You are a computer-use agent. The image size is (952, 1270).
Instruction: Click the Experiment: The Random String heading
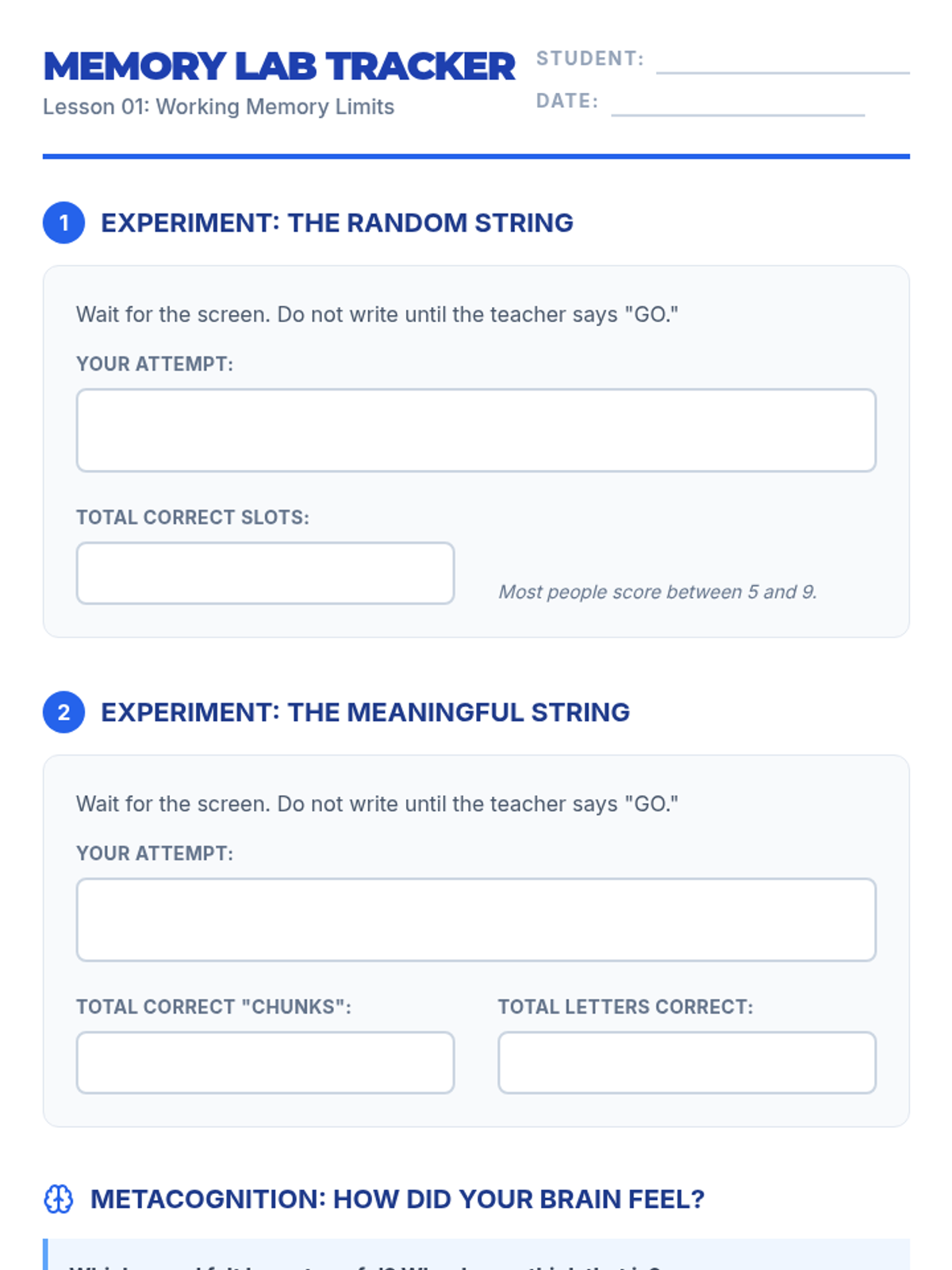336,223
